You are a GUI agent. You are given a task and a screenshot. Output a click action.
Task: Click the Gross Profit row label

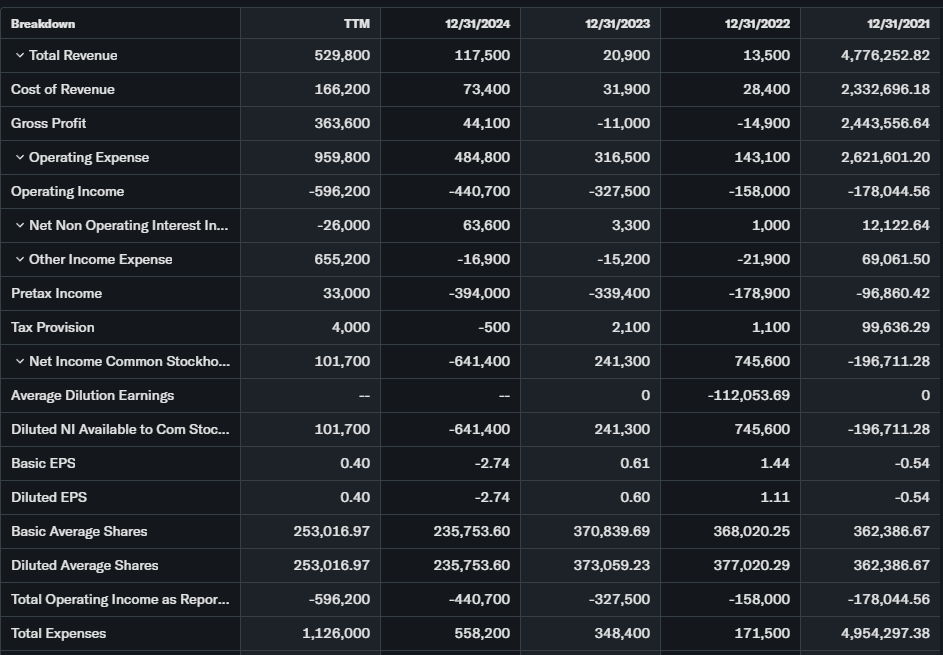pyautogui.click(x=49, y=123)
